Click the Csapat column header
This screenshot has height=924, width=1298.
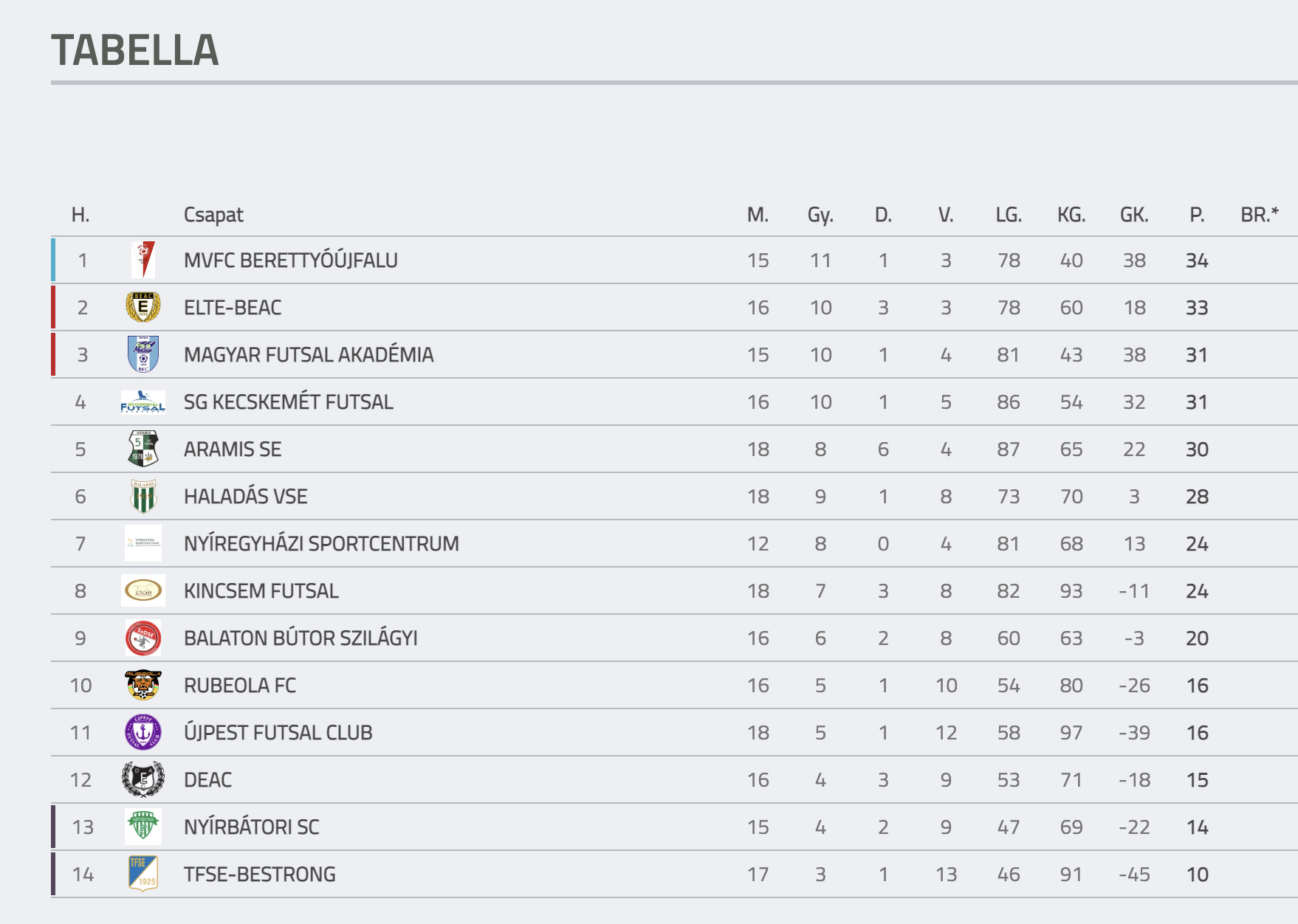tap(213, 215)
